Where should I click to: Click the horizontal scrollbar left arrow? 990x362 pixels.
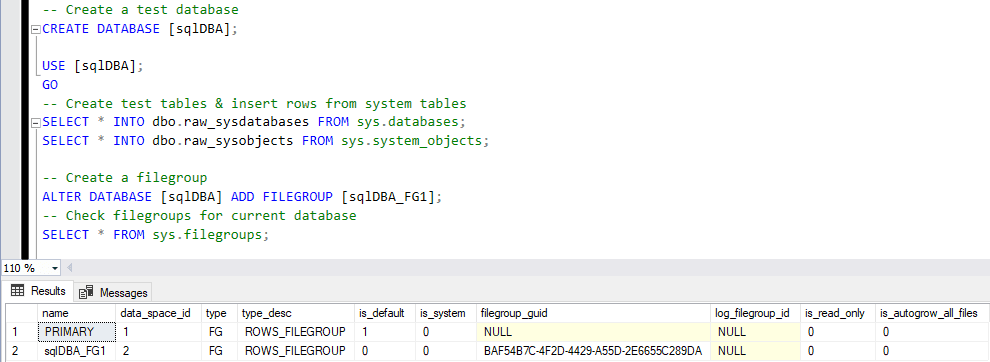tap(69, 268)
